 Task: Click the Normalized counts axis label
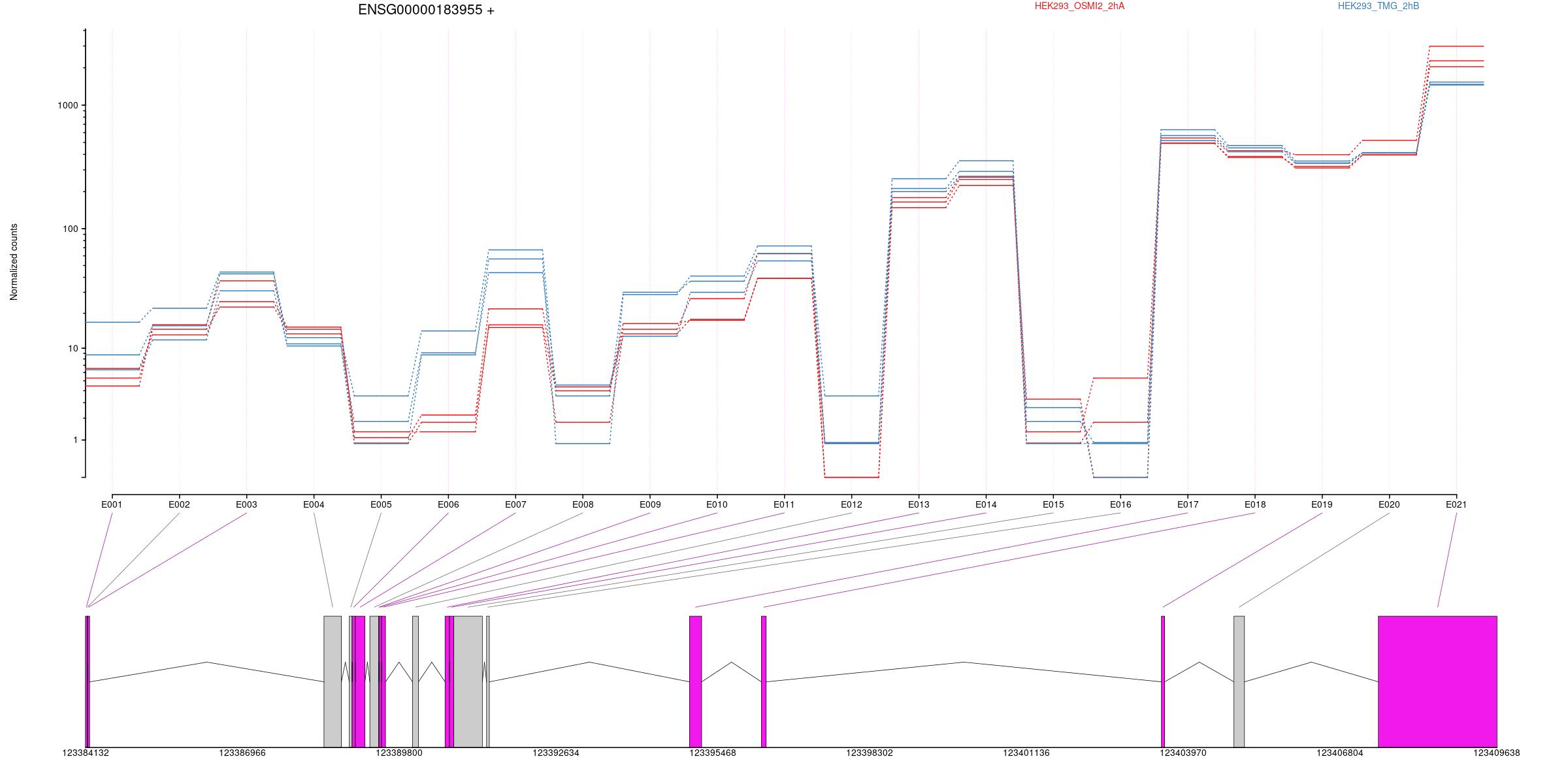[14, 262]
